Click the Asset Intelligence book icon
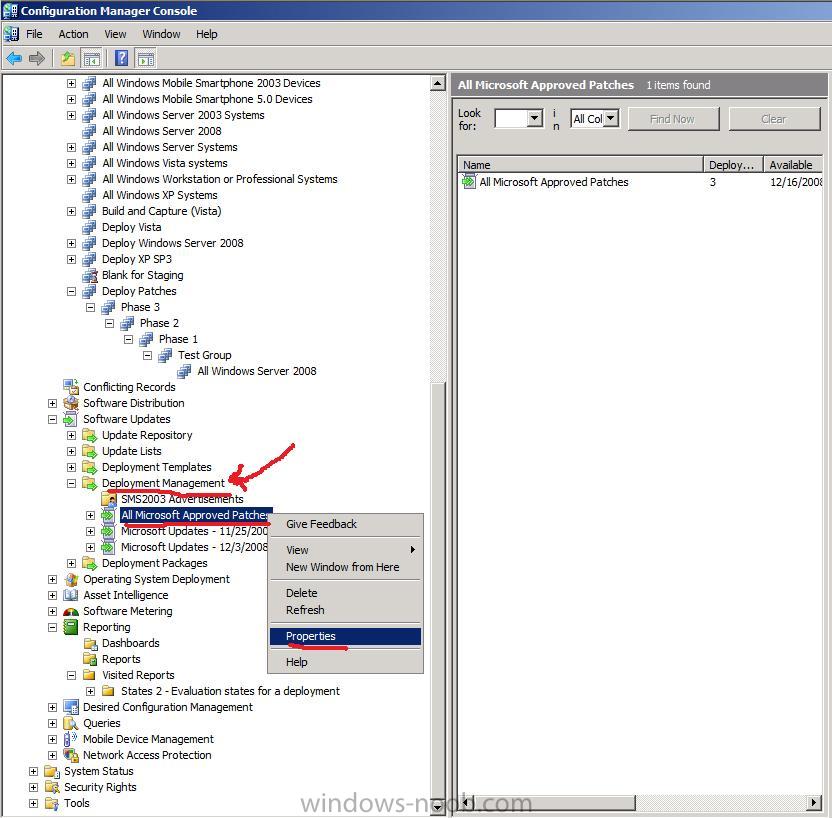832x818 pixels. [71, 595]
